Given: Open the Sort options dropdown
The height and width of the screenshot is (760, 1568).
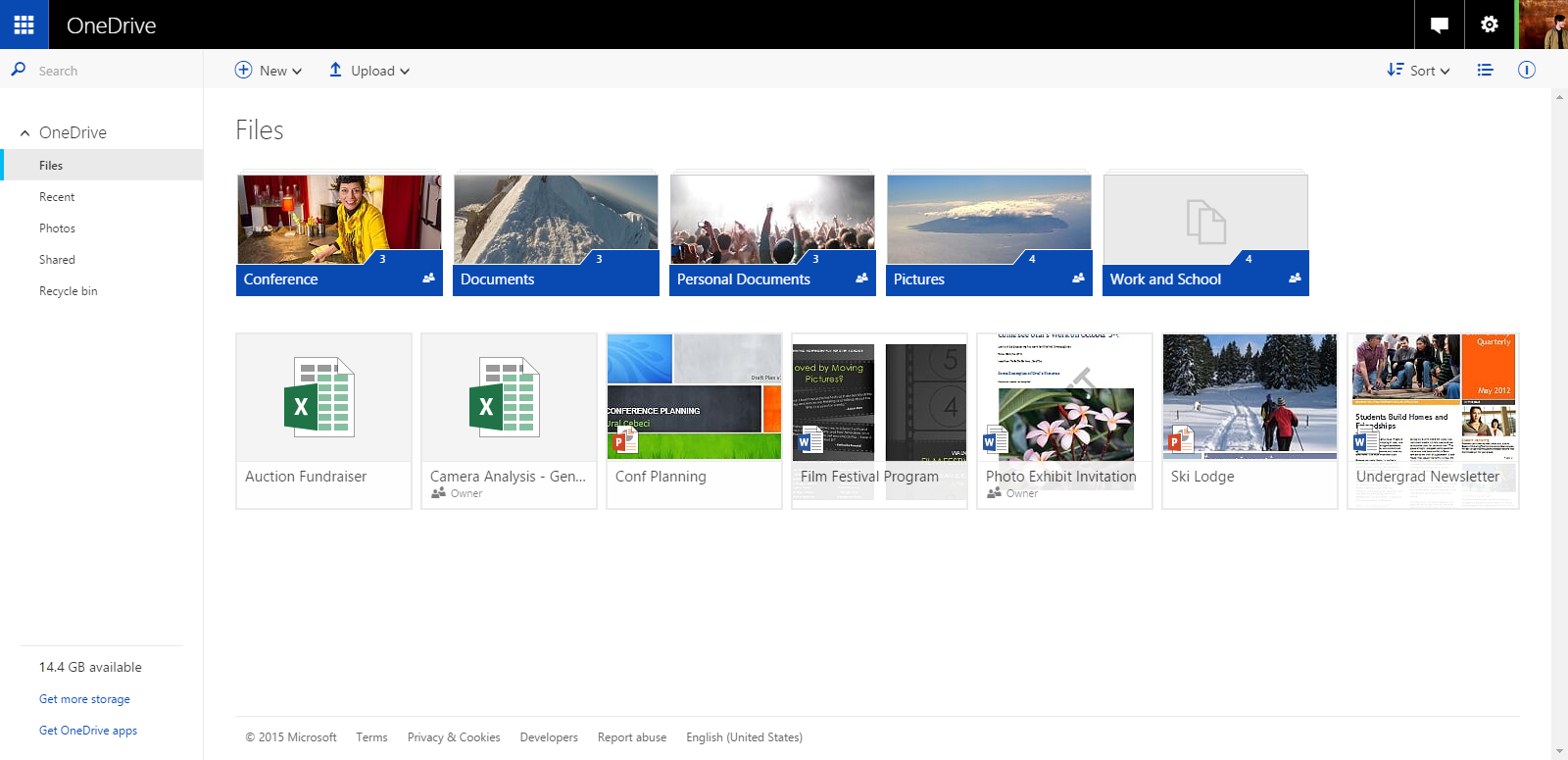Looking at the screenshot, I should [1419, 71].
